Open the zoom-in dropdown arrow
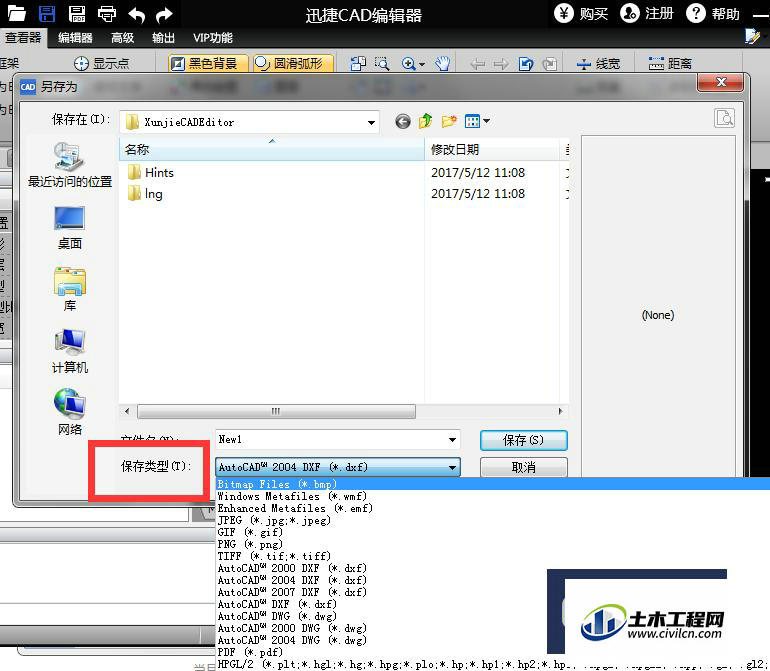The image size is (770, 671). [422, 64]
